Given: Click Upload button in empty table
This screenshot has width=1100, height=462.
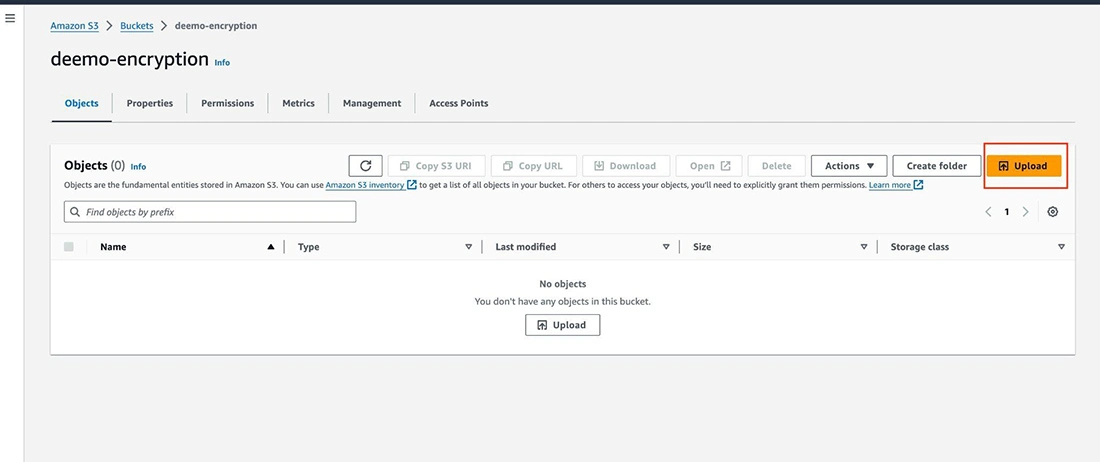Looking at the screenshot, I should [563, 325].
